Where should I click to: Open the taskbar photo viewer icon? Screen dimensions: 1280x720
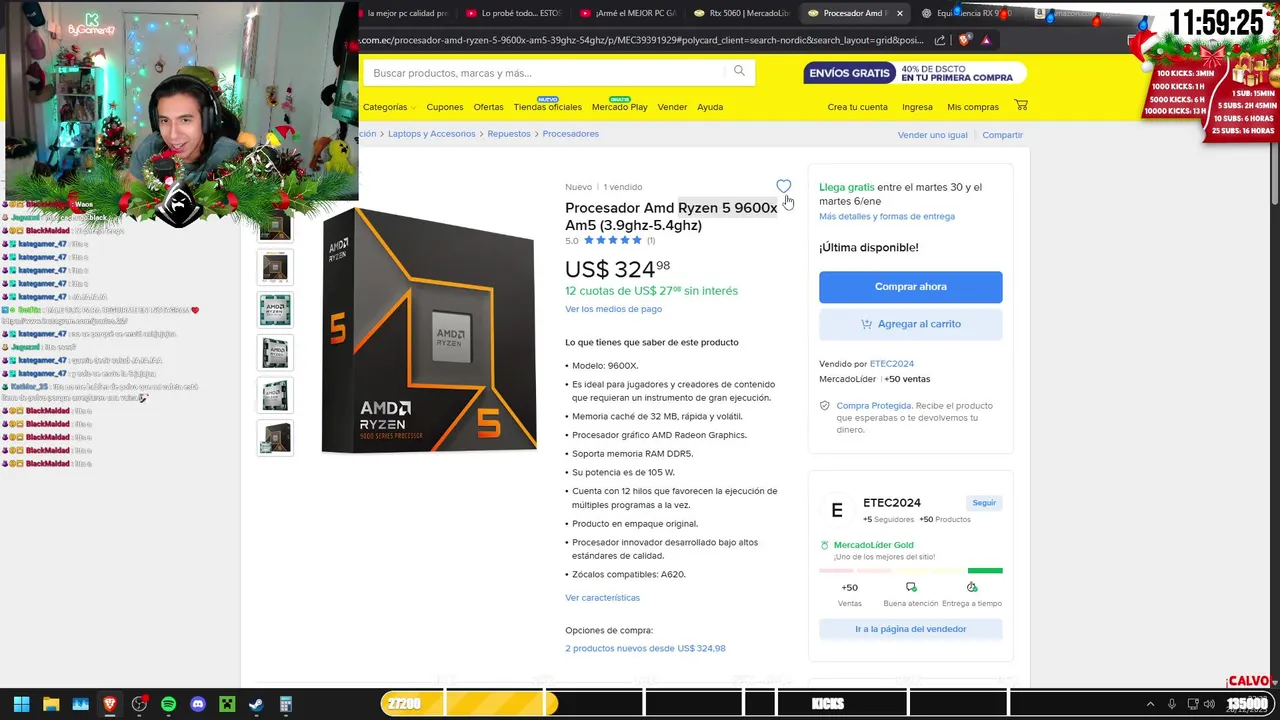click(80, 704)
